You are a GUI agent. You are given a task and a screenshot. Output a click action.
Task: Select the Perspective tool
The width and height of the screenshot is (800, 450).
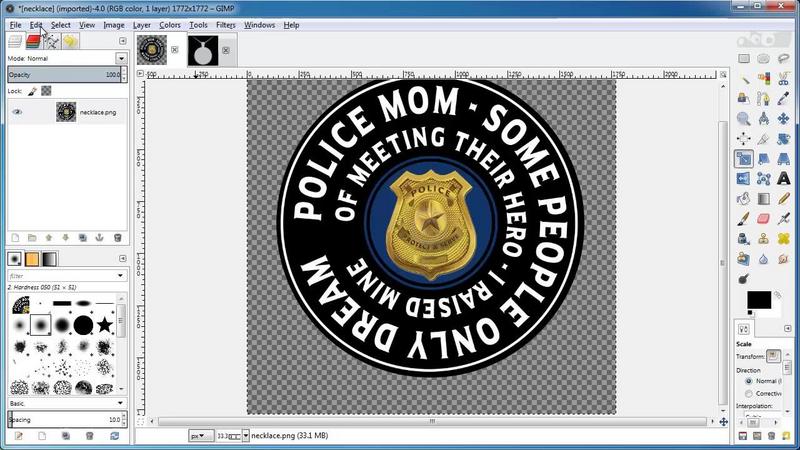click(x=783, y=159)
